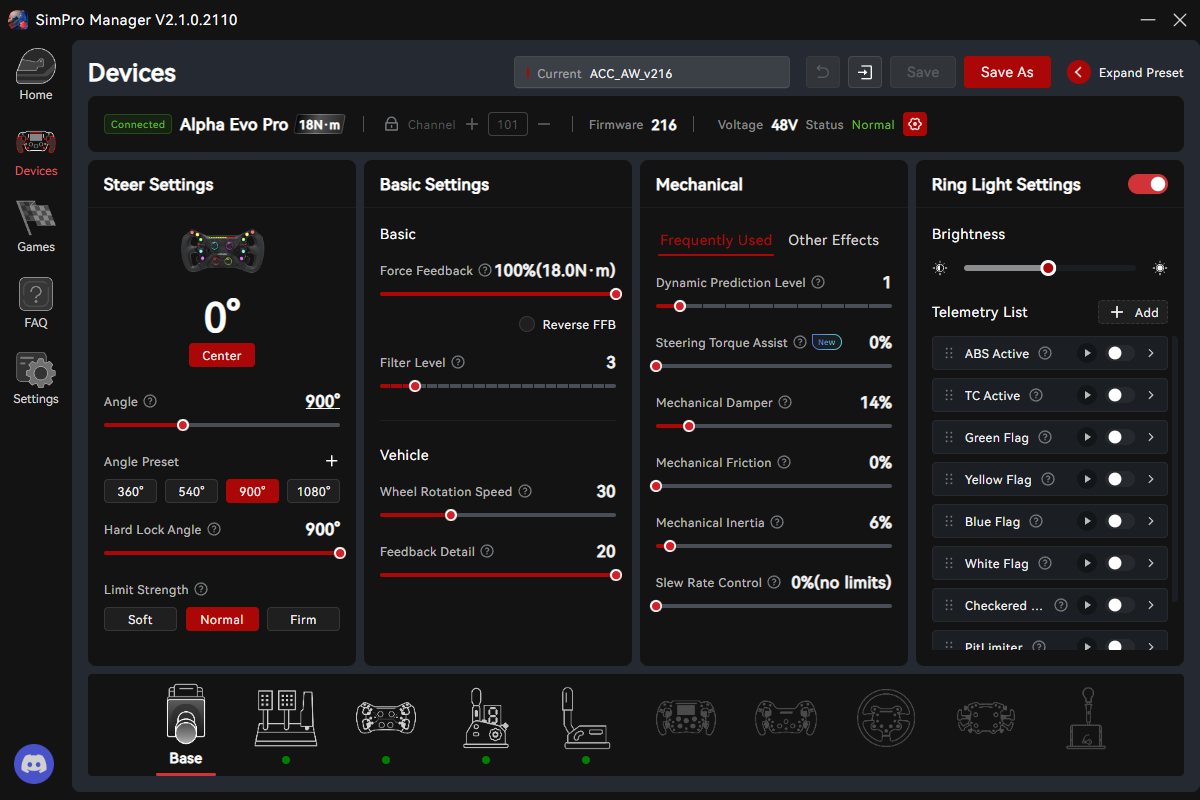
Task: Expand the TC Active row chevron
Action: 1151,395
